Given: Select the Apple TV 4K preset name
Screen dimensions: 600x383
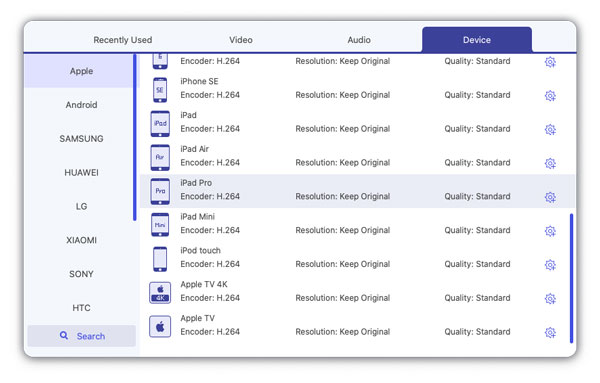Looking at the screenshot, I should pyautogui.click(x=204, y=284).
